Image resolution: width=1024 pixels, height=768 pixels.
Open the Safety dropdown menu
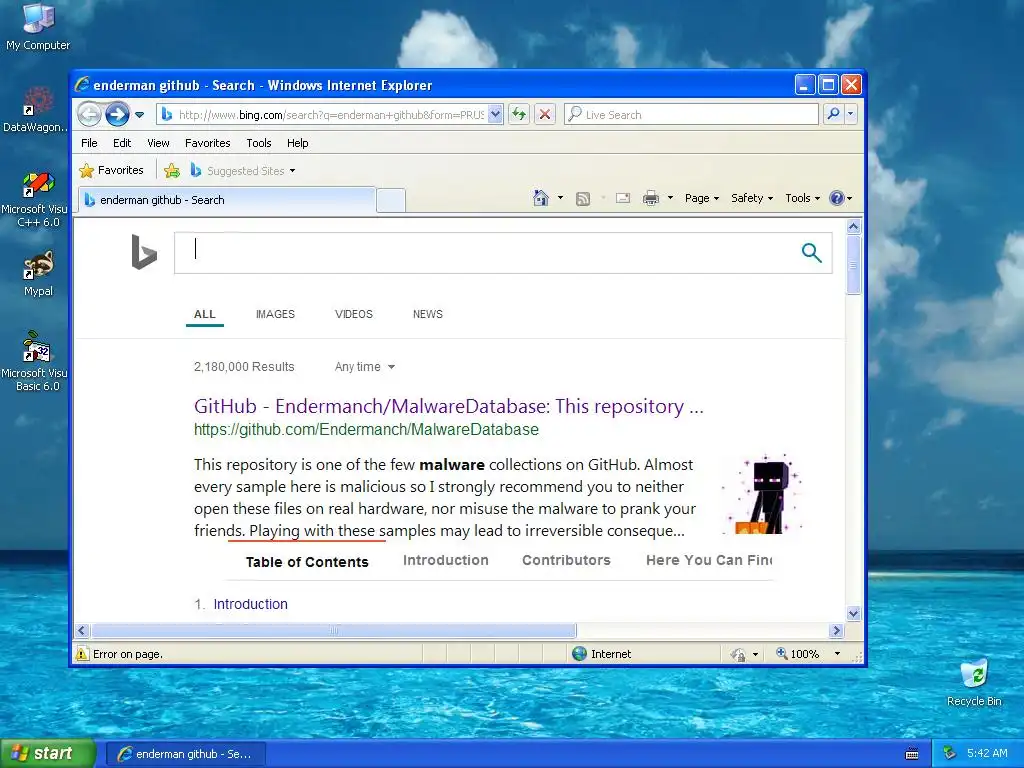(x=752, y=198)
